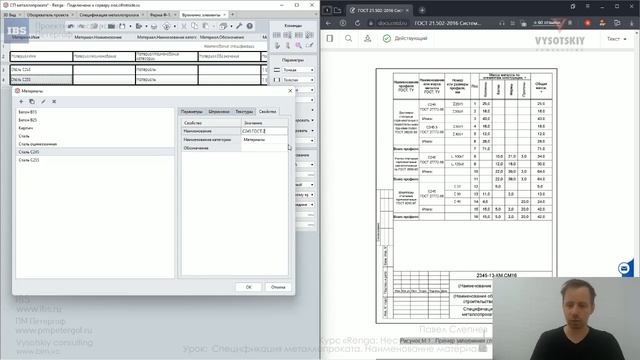This screenshot has height=360, width=640.
Task: Open Help question icon in Renga toolbar
Action: tap(249, 26)
